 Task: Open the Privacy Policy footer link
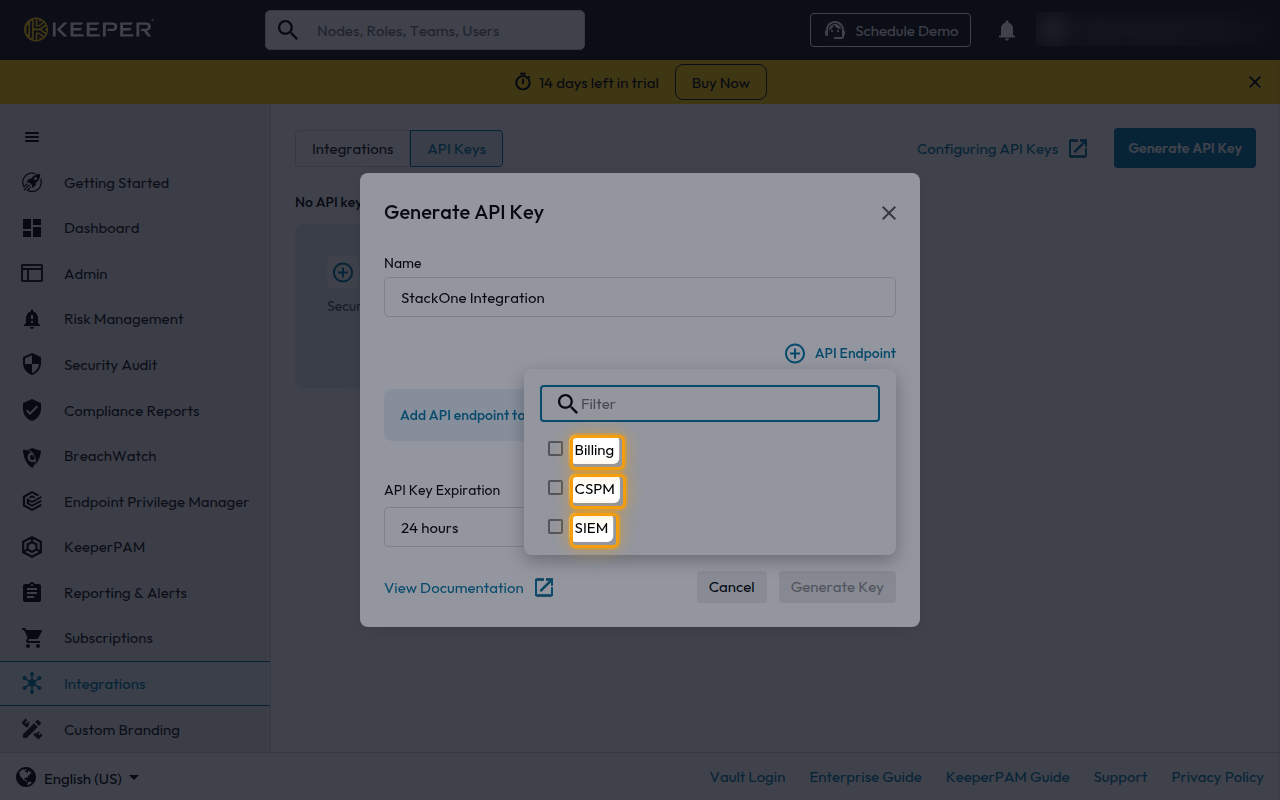[1217, 777]
